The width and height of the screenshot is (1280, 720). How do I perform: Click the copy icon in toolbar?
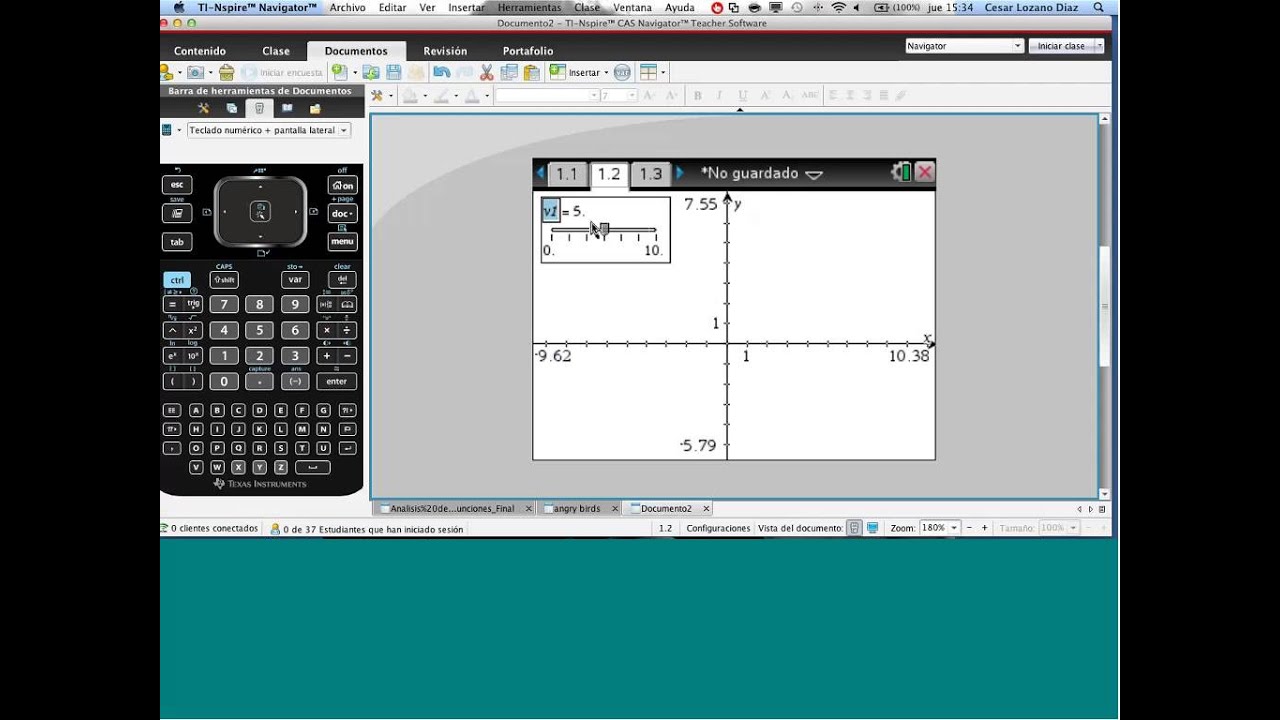509,72
